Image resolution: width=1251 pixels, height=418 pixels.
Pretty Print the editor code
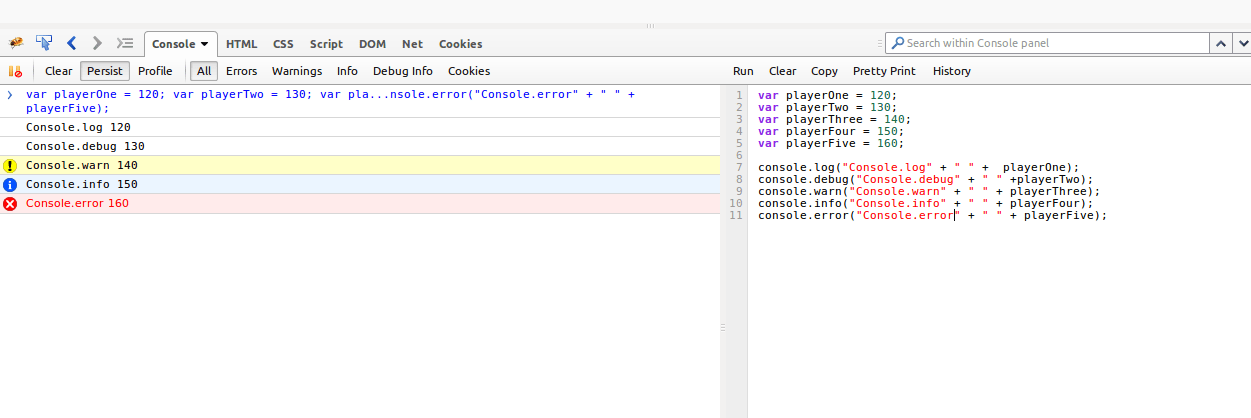[884, 71]
